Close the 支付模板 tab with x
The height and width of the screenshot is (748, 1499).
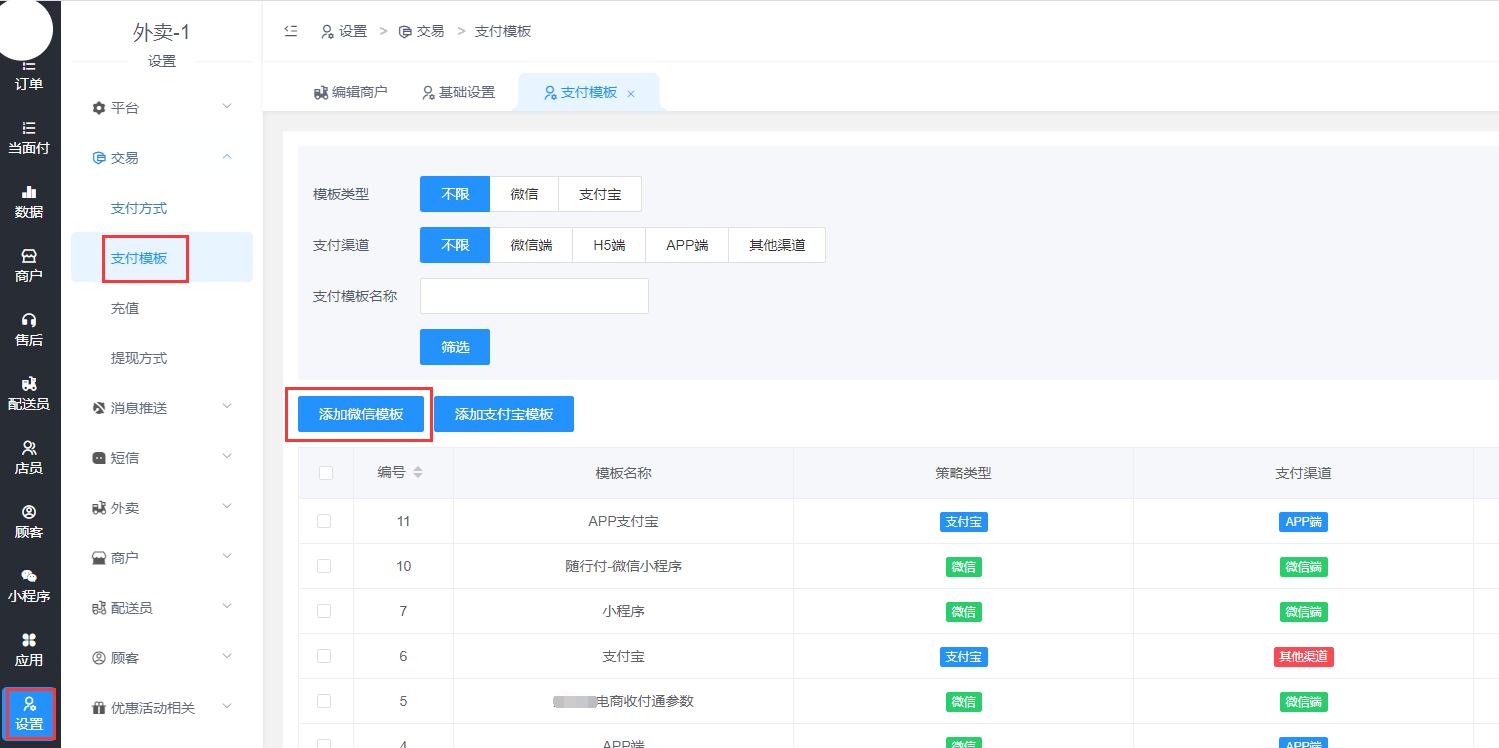tap(631, 93)
